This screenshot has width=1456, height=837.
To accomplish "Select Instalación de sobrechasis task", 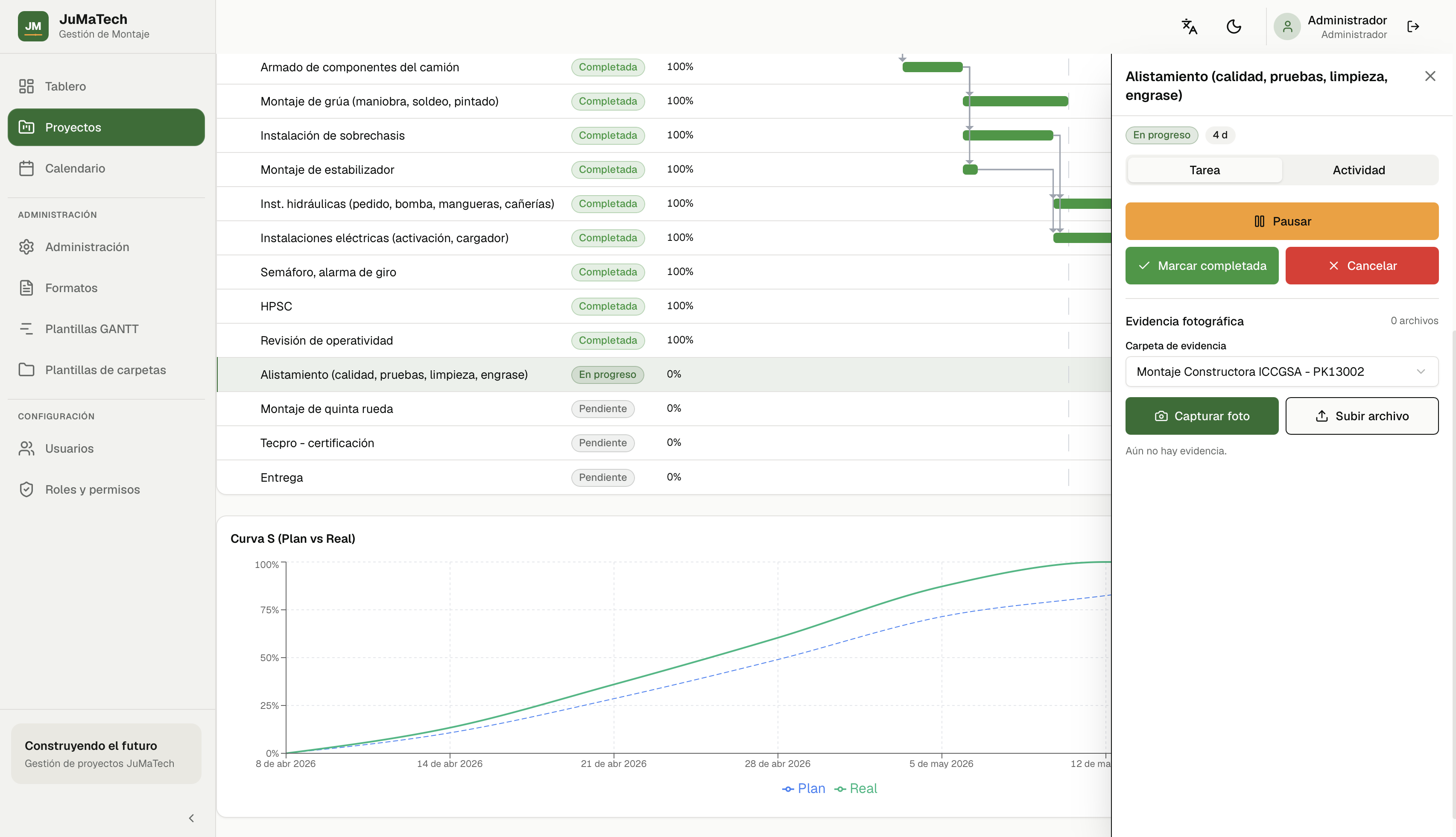I will 664,136.
